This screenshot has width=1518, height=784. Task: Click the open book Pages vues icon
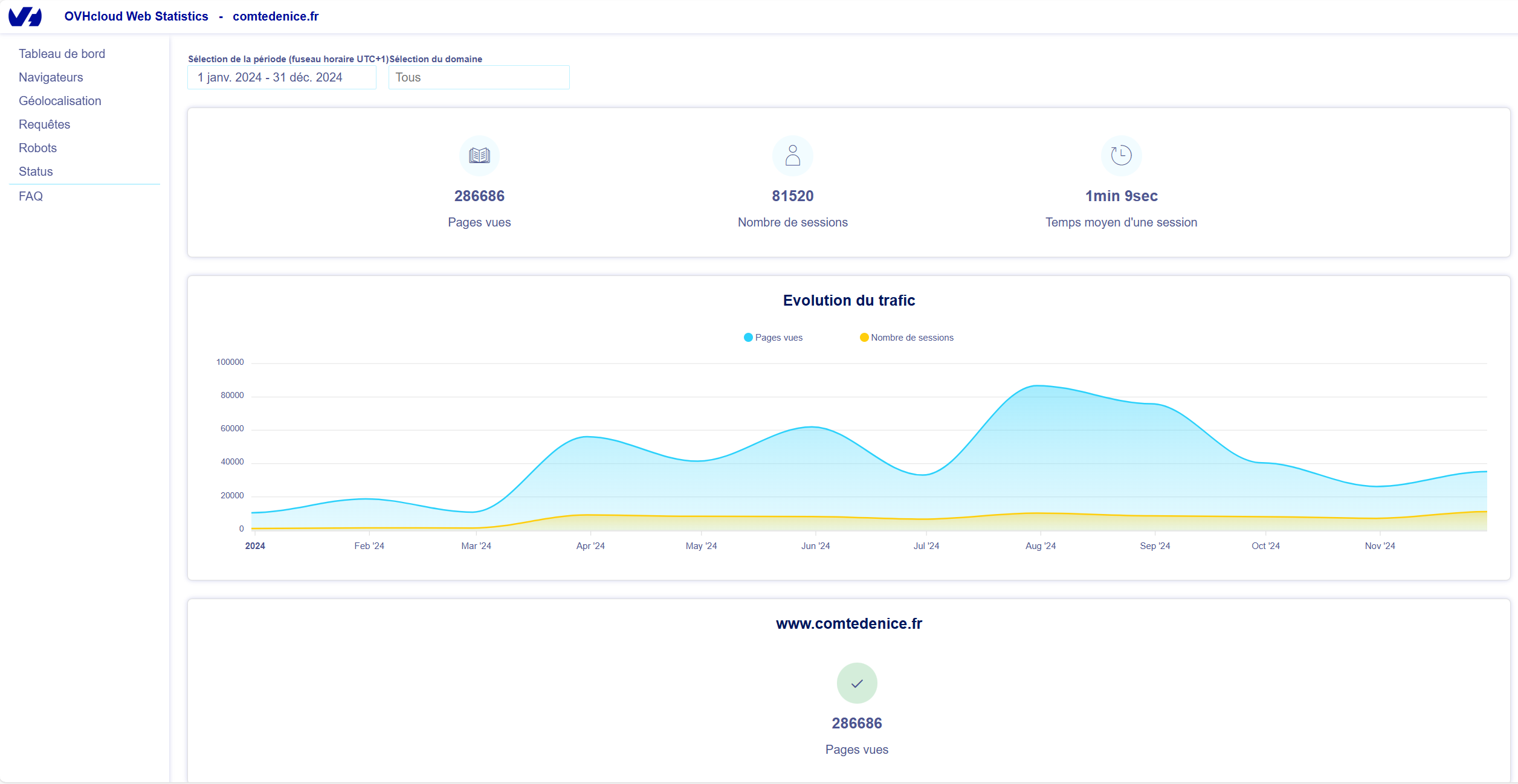pyautogui.click(x=479, y=156)
